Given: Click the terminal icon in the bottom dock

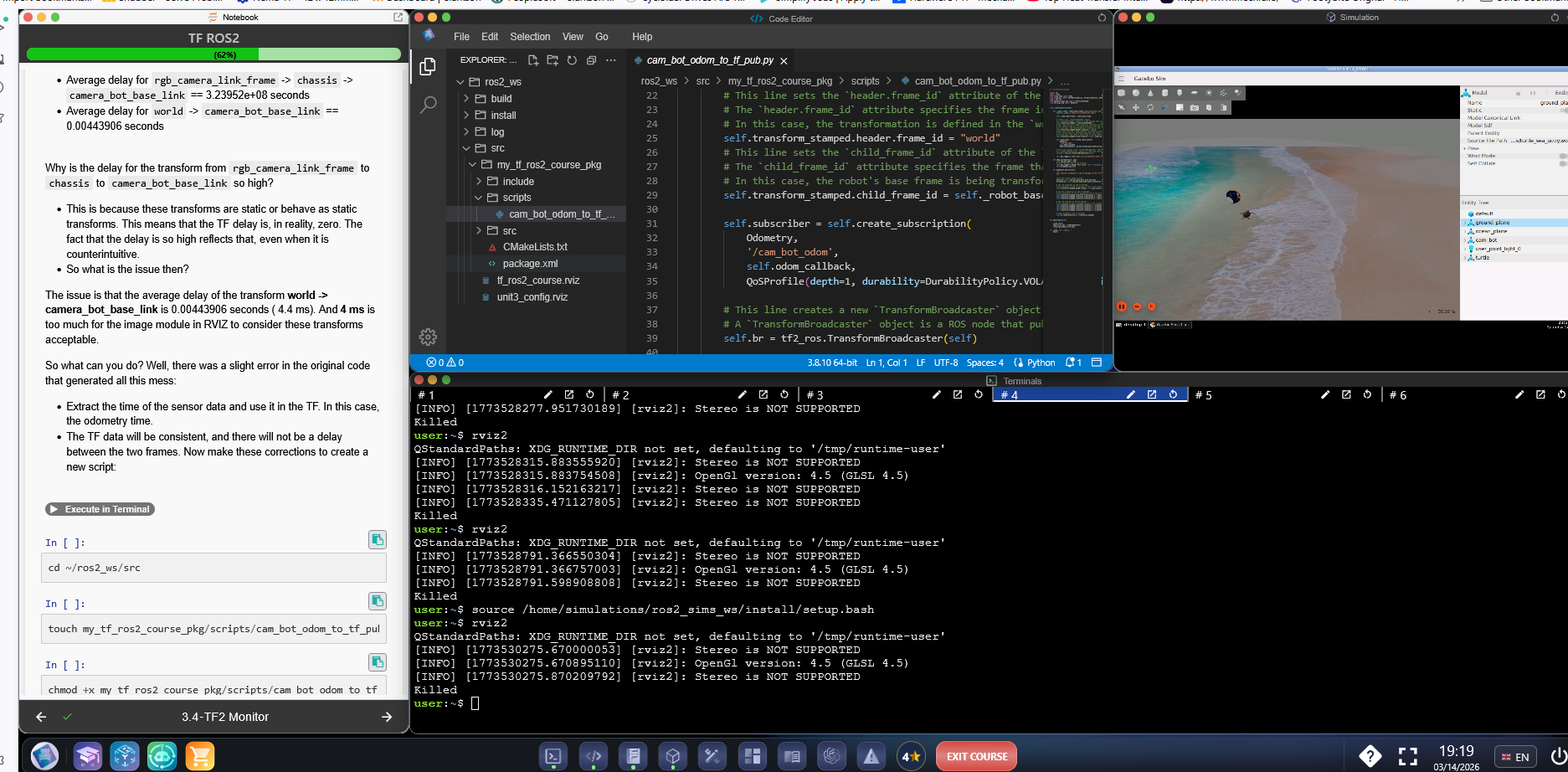Looking at the screenshot, I should (553, 756).
